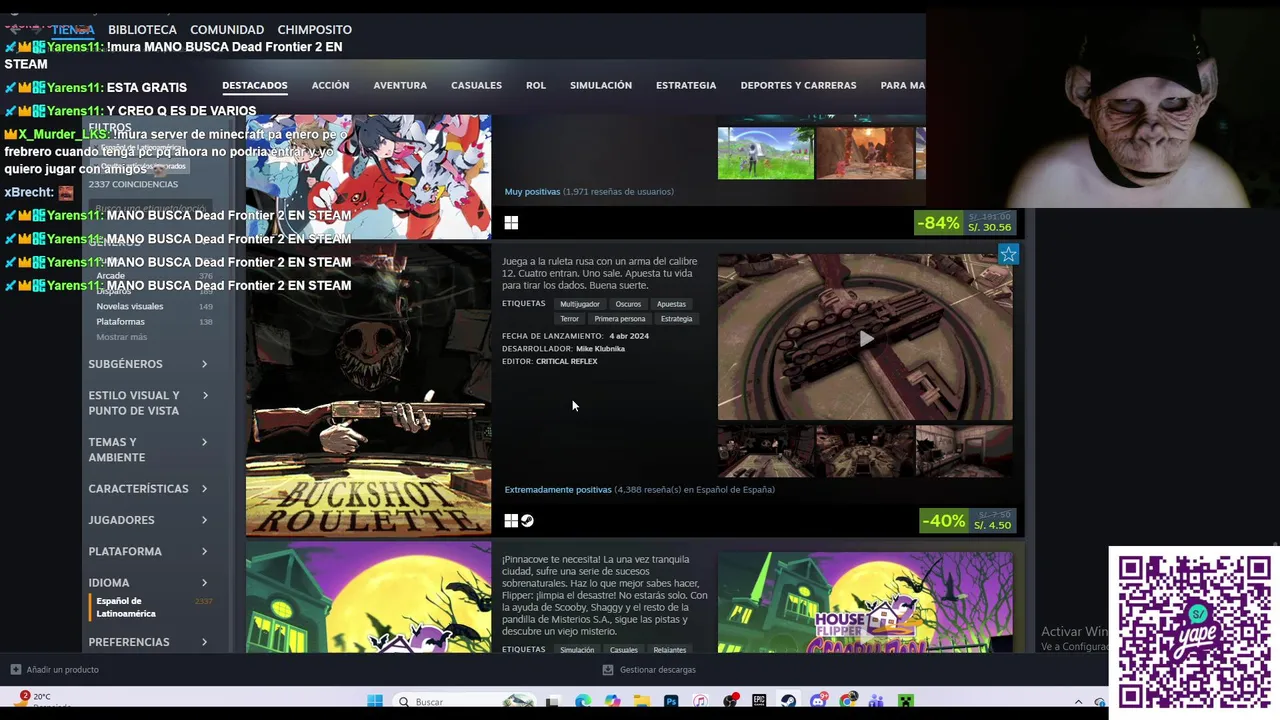The width and height of the screenshot is (1280, 720).
Task: Open Google Chrome from the taskbar
Action: [x=848, y=701]
